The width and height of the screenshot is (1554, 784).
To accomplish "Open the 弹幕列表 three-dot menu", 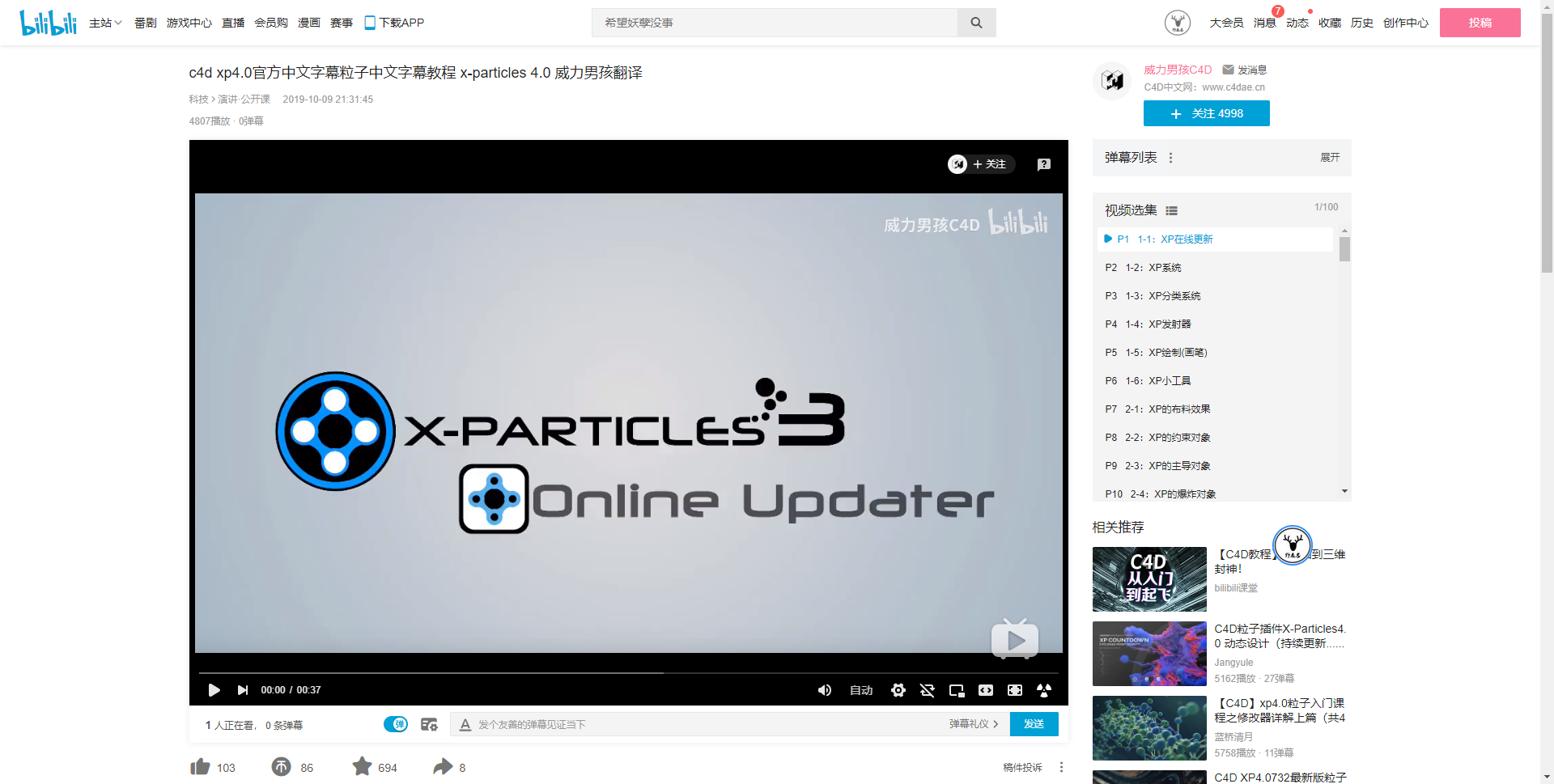I will (x=1170, y=158).
